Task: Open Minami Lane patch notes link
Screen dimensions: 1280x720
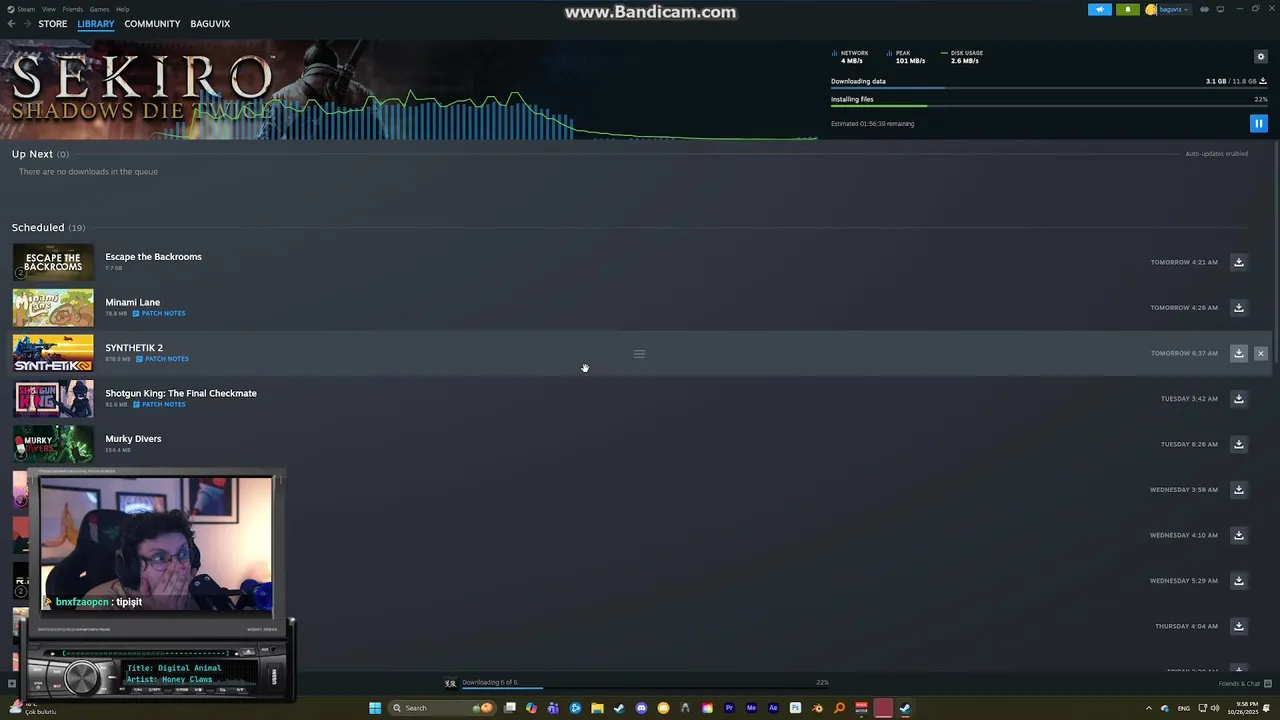Action: 159,313
